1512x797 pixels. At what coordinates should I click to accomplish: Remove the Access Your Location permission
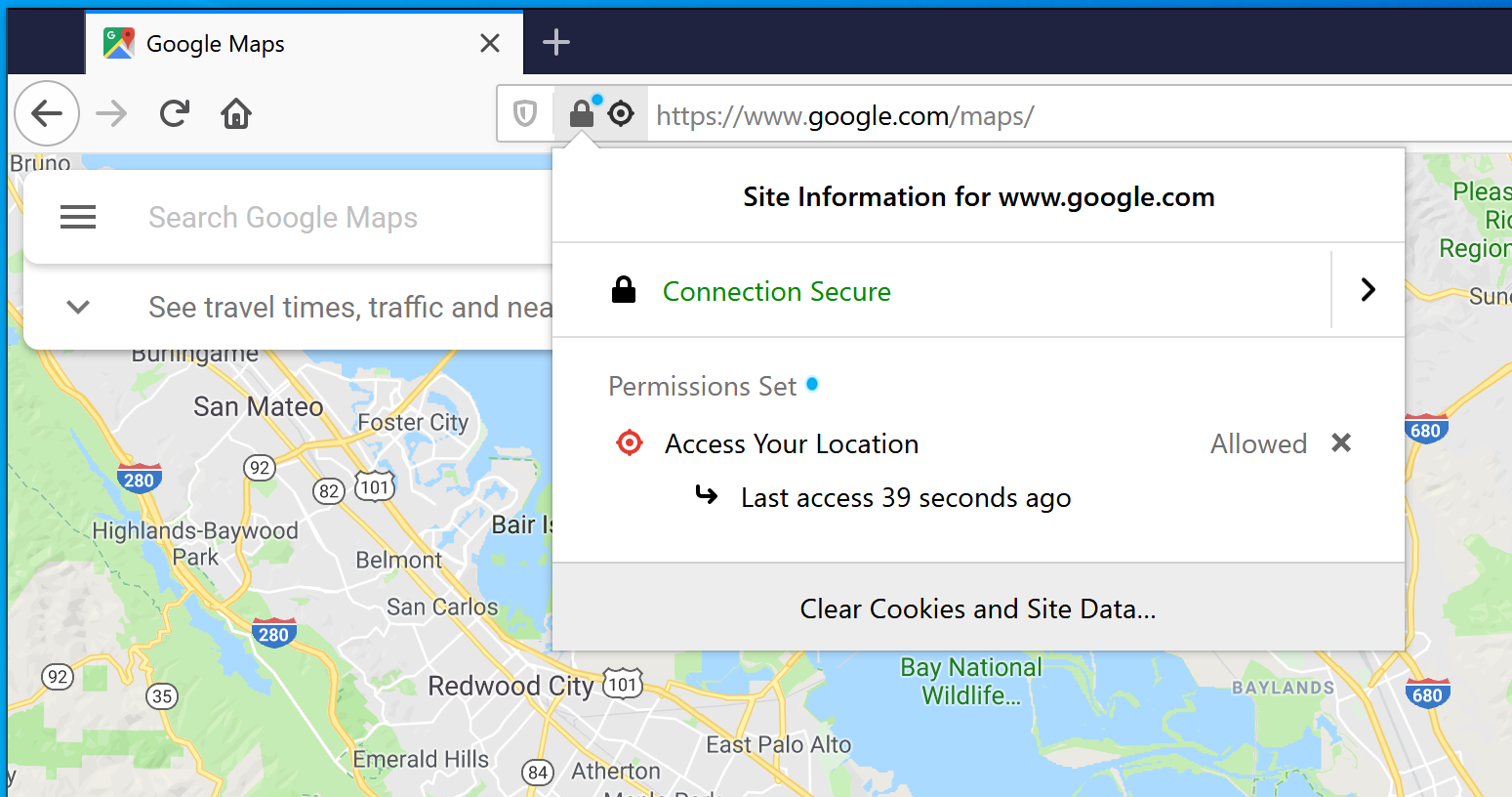pos(1341,443)
